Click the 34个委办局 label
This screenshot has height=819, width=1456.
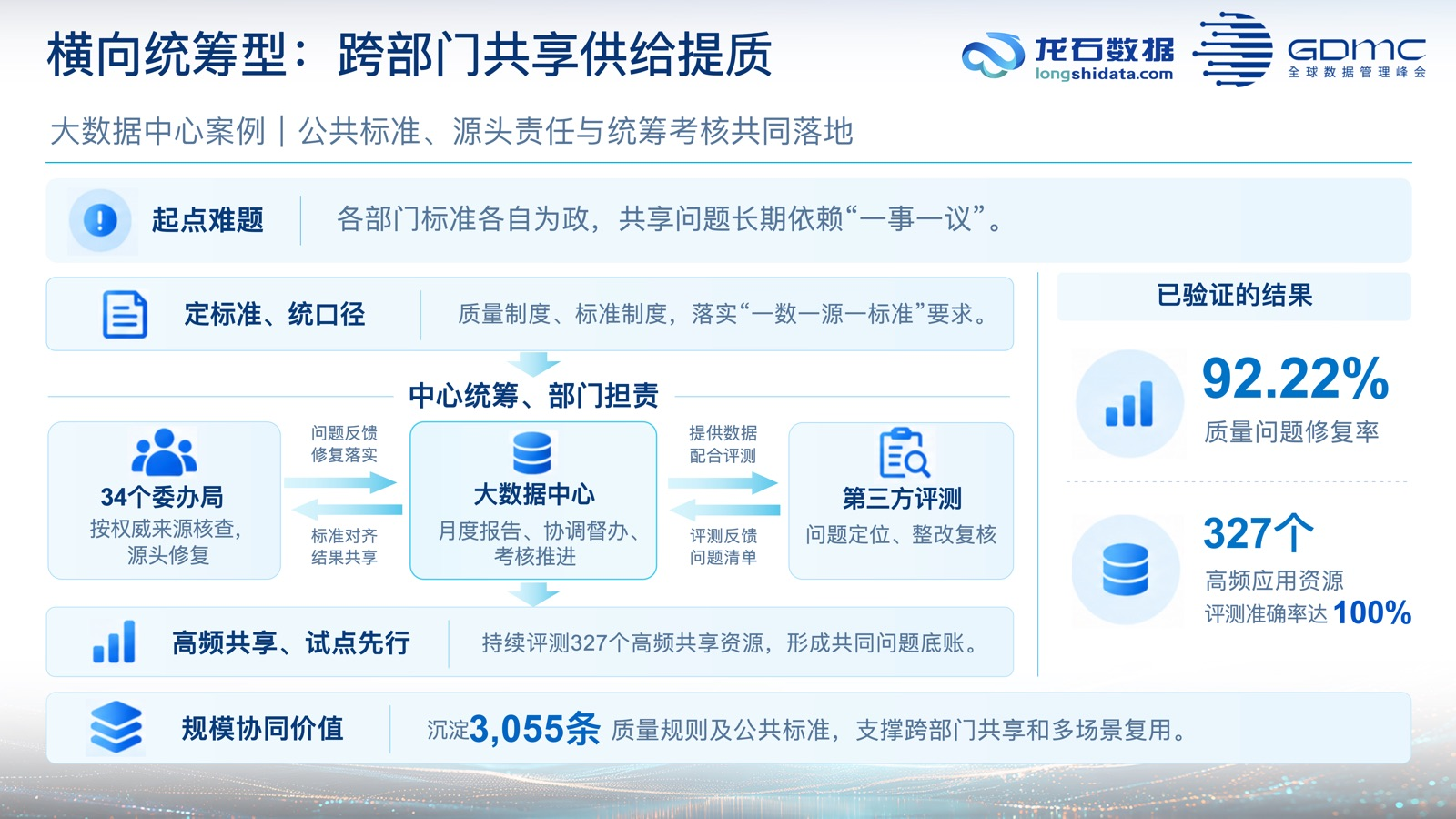click(x=162, y=497)
